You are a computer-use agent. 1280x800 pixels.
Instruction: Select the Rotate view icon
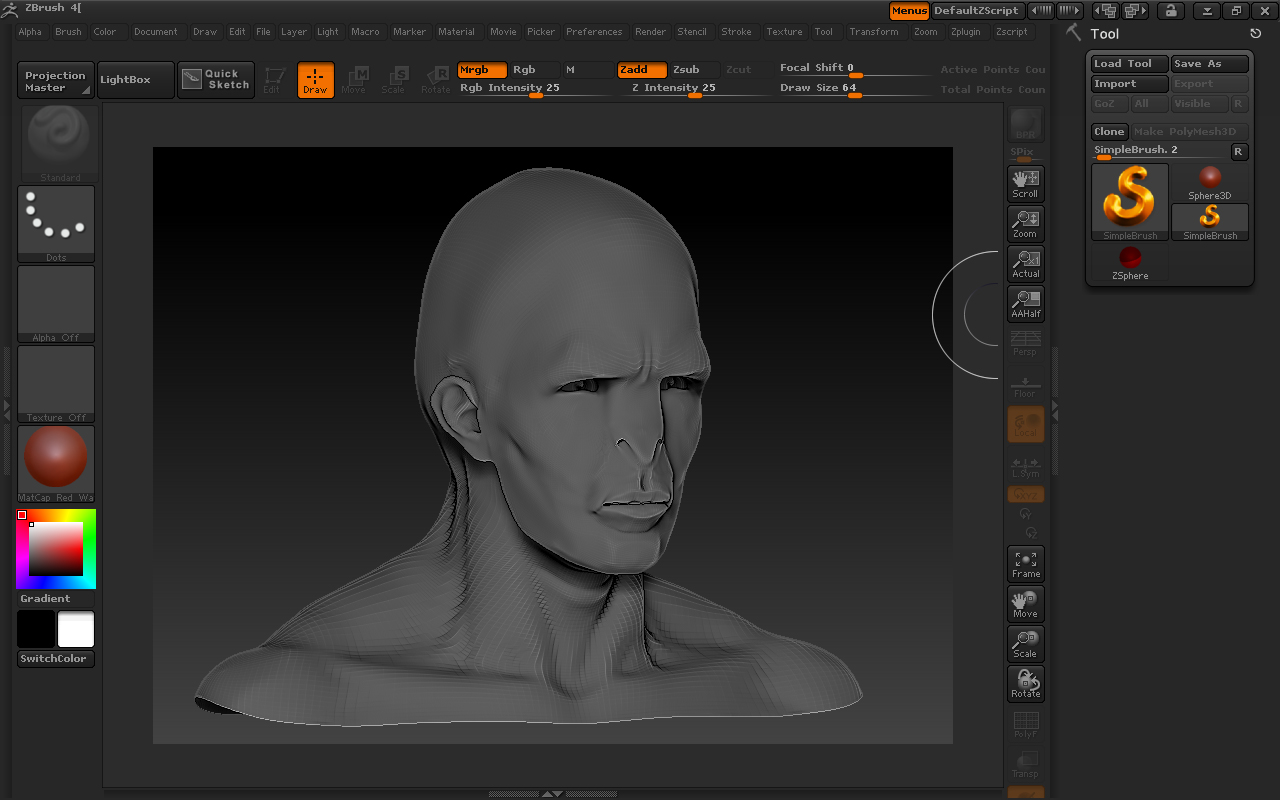pyautogui.click(x=1025, y=683)
